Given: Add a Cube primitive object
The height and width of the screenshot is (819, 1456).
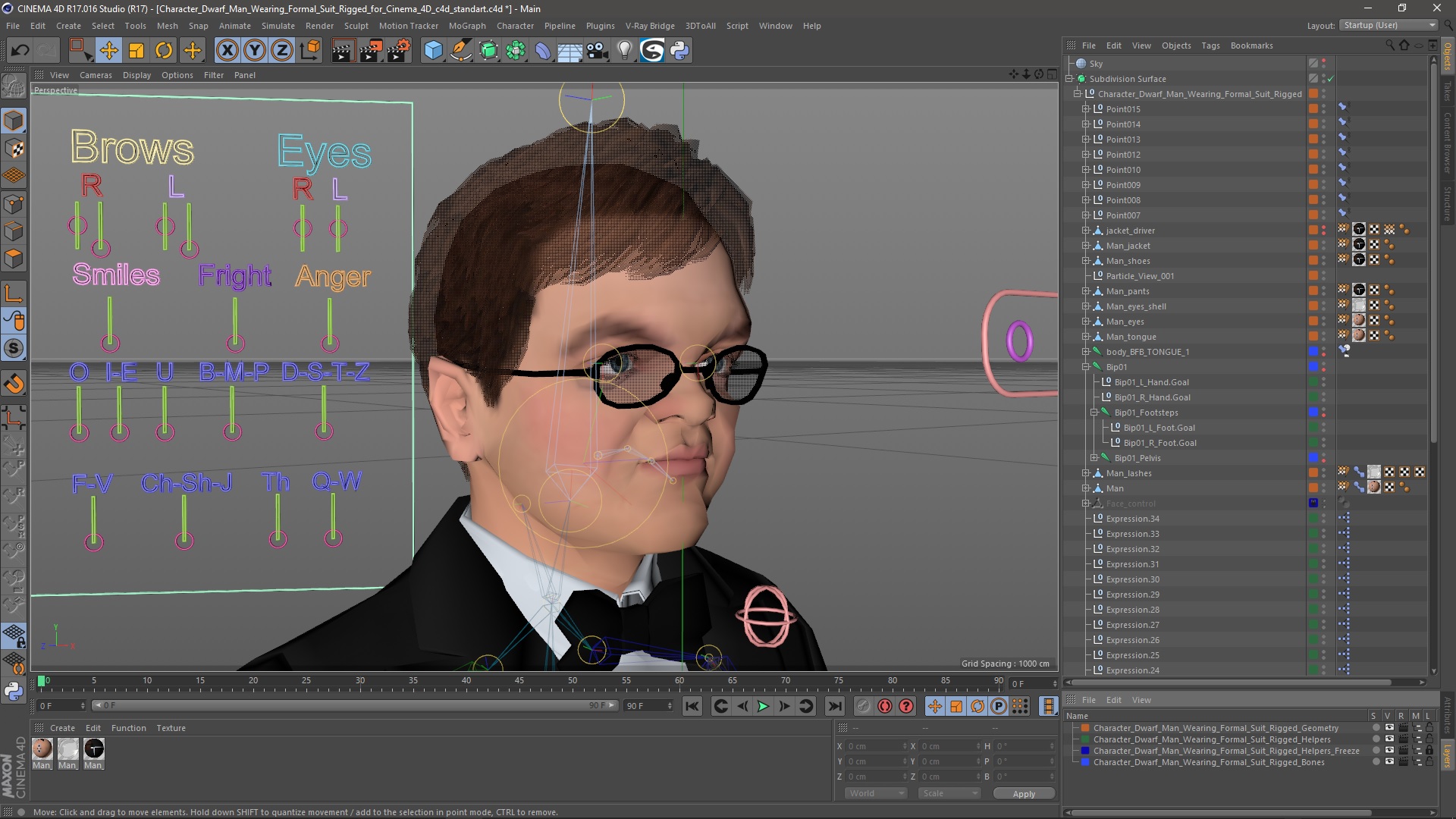Looking at the screenshot, I should coord(433,51).
